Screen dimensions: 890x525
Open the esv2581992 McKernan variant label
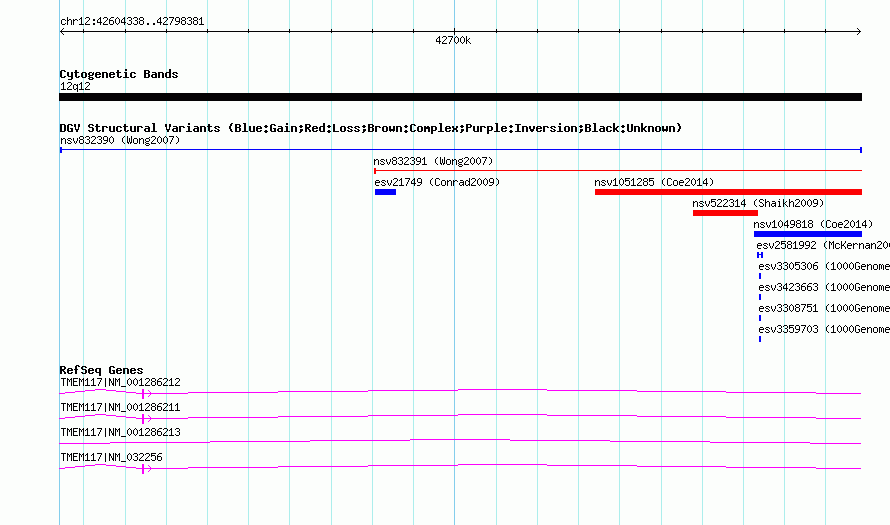(x=823, y=245)
